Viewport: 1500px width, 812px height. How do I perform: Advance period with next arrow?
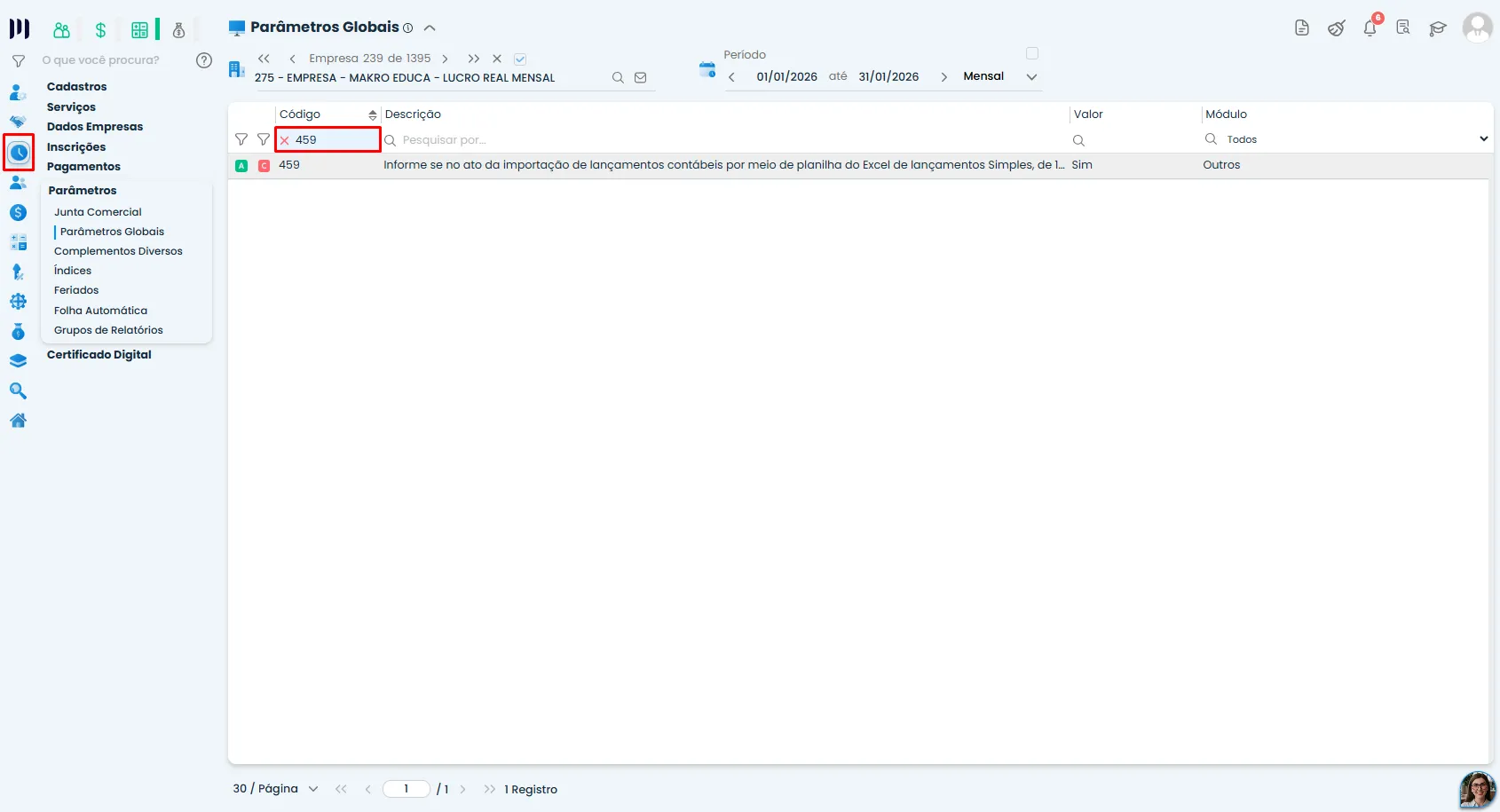943,77
